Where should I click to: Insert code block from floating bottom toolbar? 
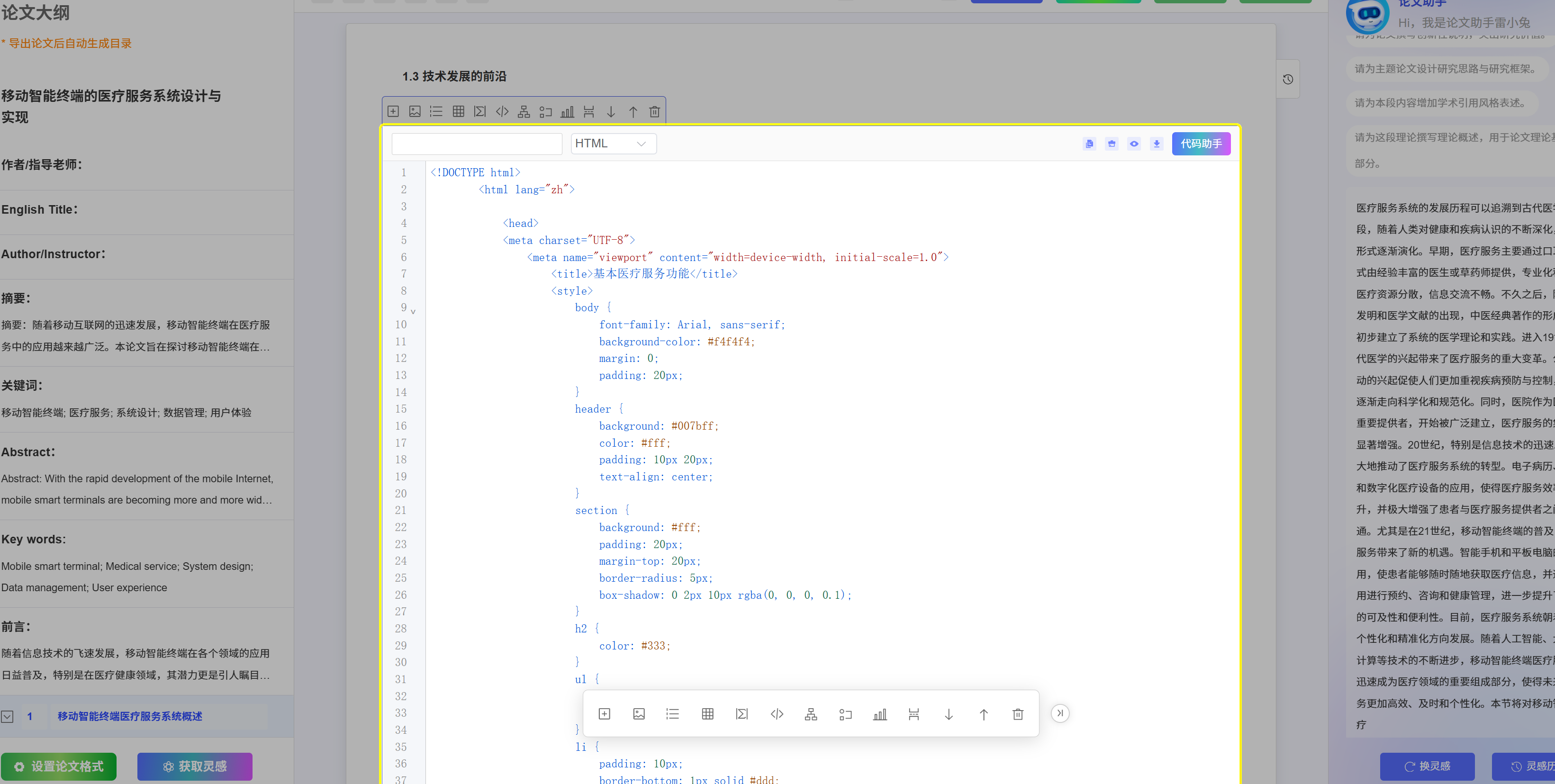776,714
